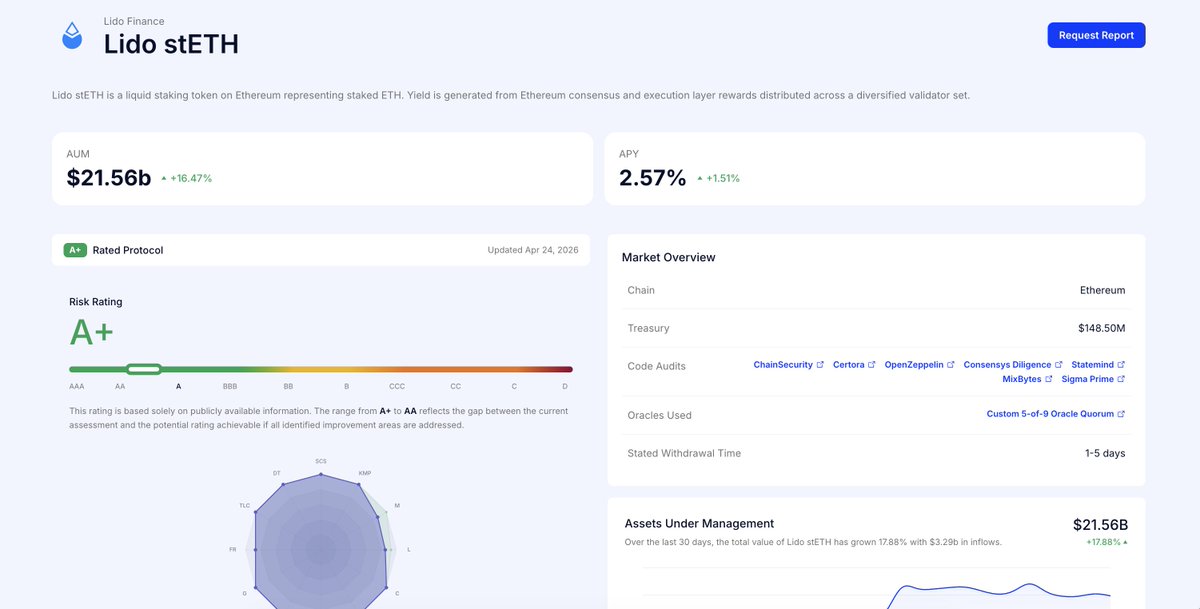Screen dimensions: 1200x609
Task: Click the D label on rating scale
Action: click(x=565, y=386)
